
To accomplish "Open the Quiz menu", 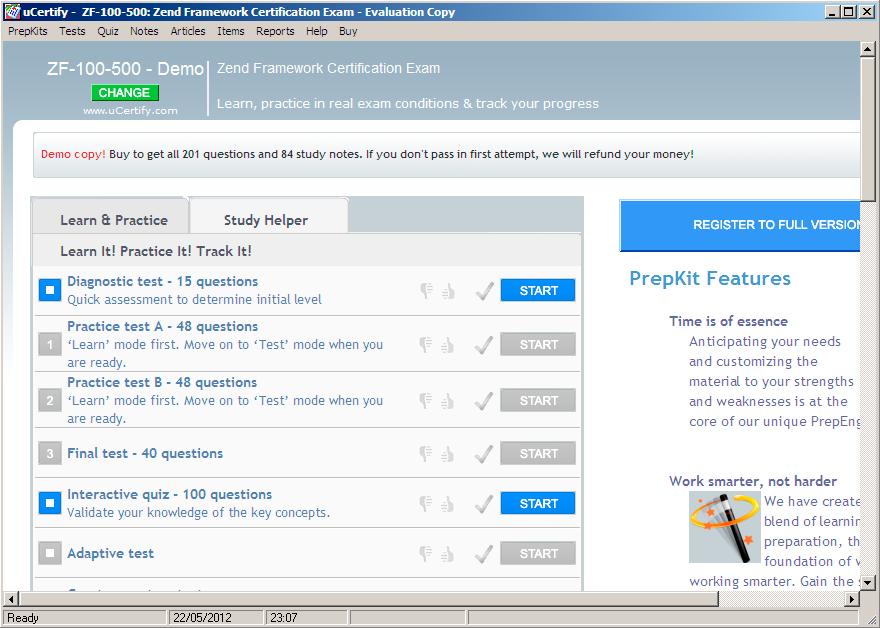I will 108,31.
